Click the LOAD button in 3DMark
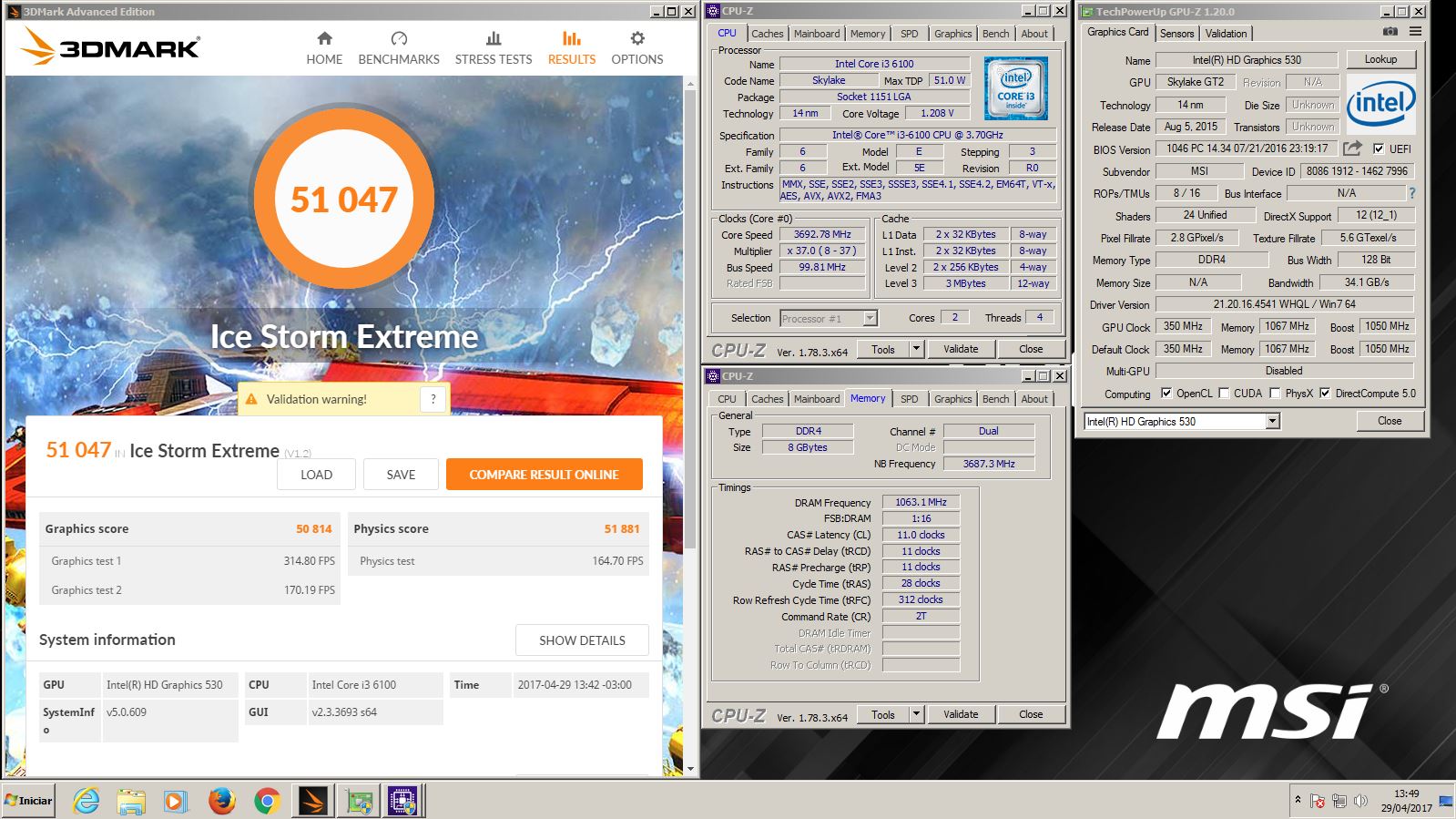Viewport: 1456px width, 819px height. click(x=316, y=475)
